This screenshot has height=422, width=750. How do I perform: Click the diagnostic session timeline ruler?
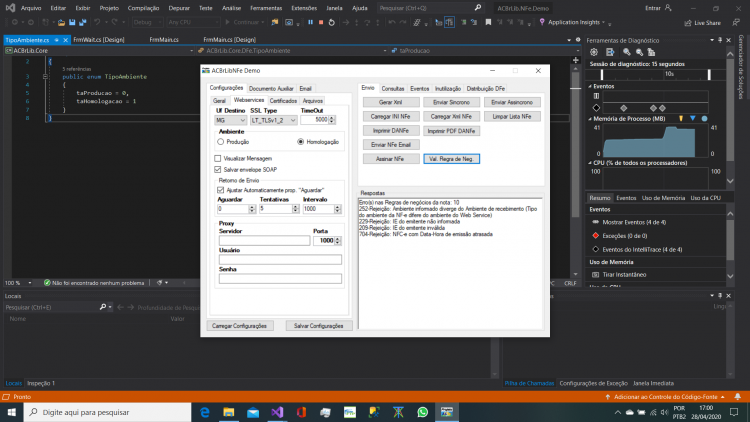tap(655, 74)
